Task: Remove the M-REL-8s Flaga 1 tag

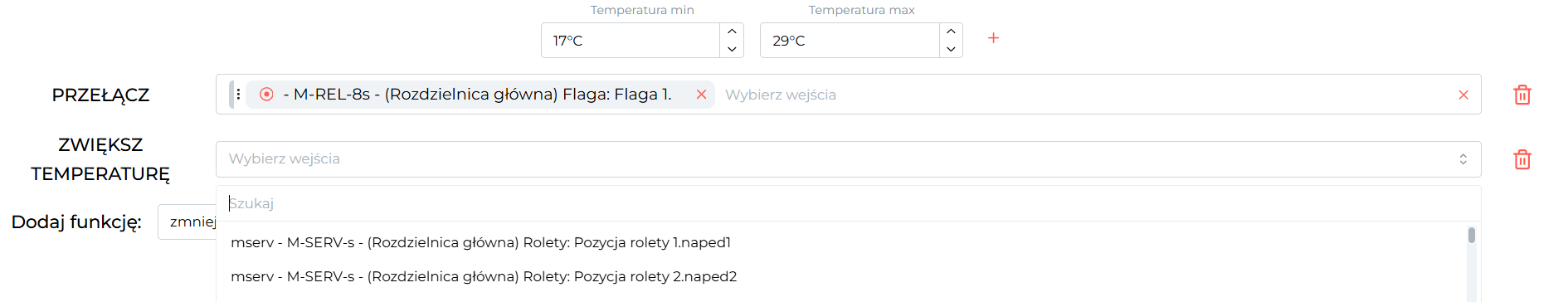Action: pos(701,95)
